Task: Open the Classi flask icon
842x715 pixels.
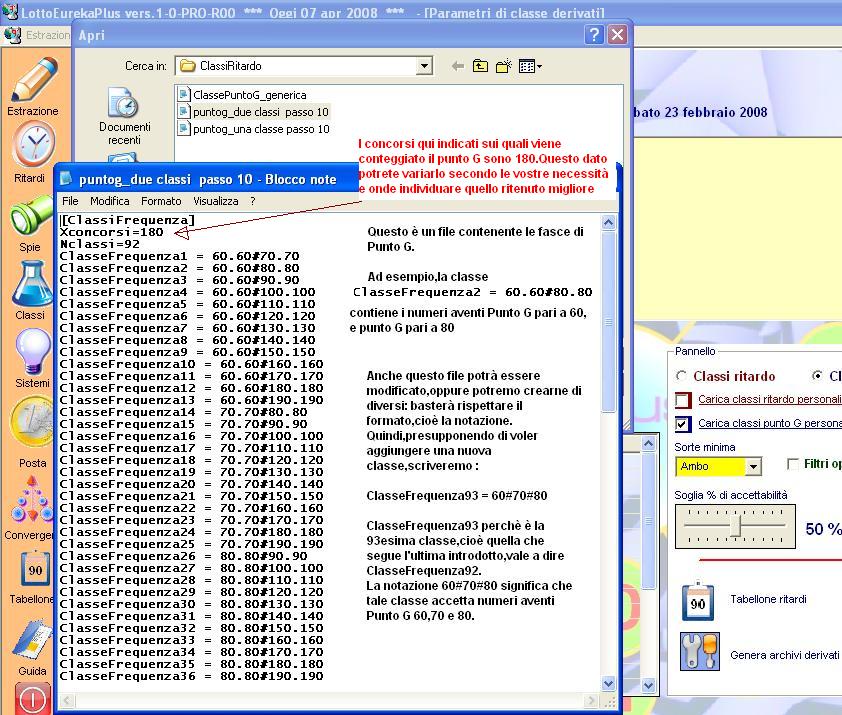Action: coord(32,284)
